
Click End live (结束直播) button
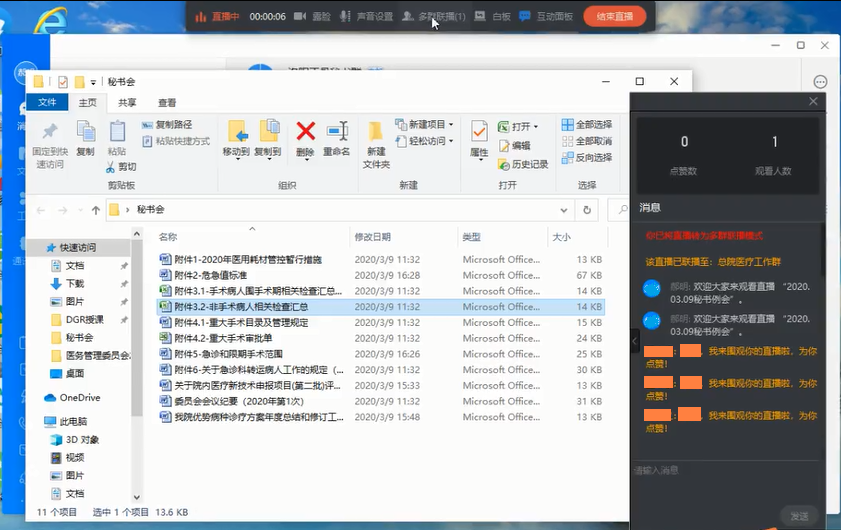click(615, 16)
